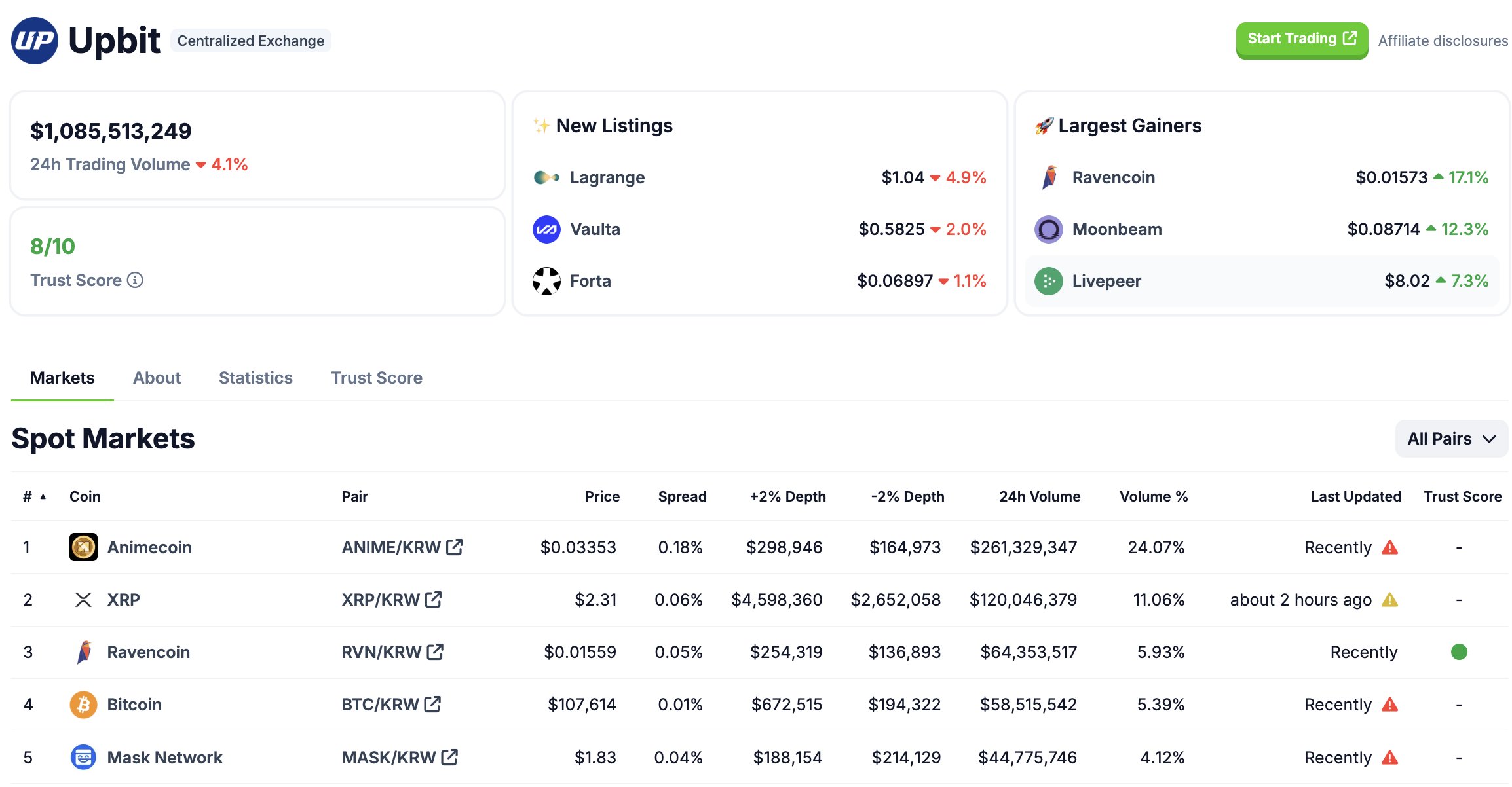1512x787 pixels.
Task: Click external link icon beside XRP/KRW
Action: tap(434, 599)
